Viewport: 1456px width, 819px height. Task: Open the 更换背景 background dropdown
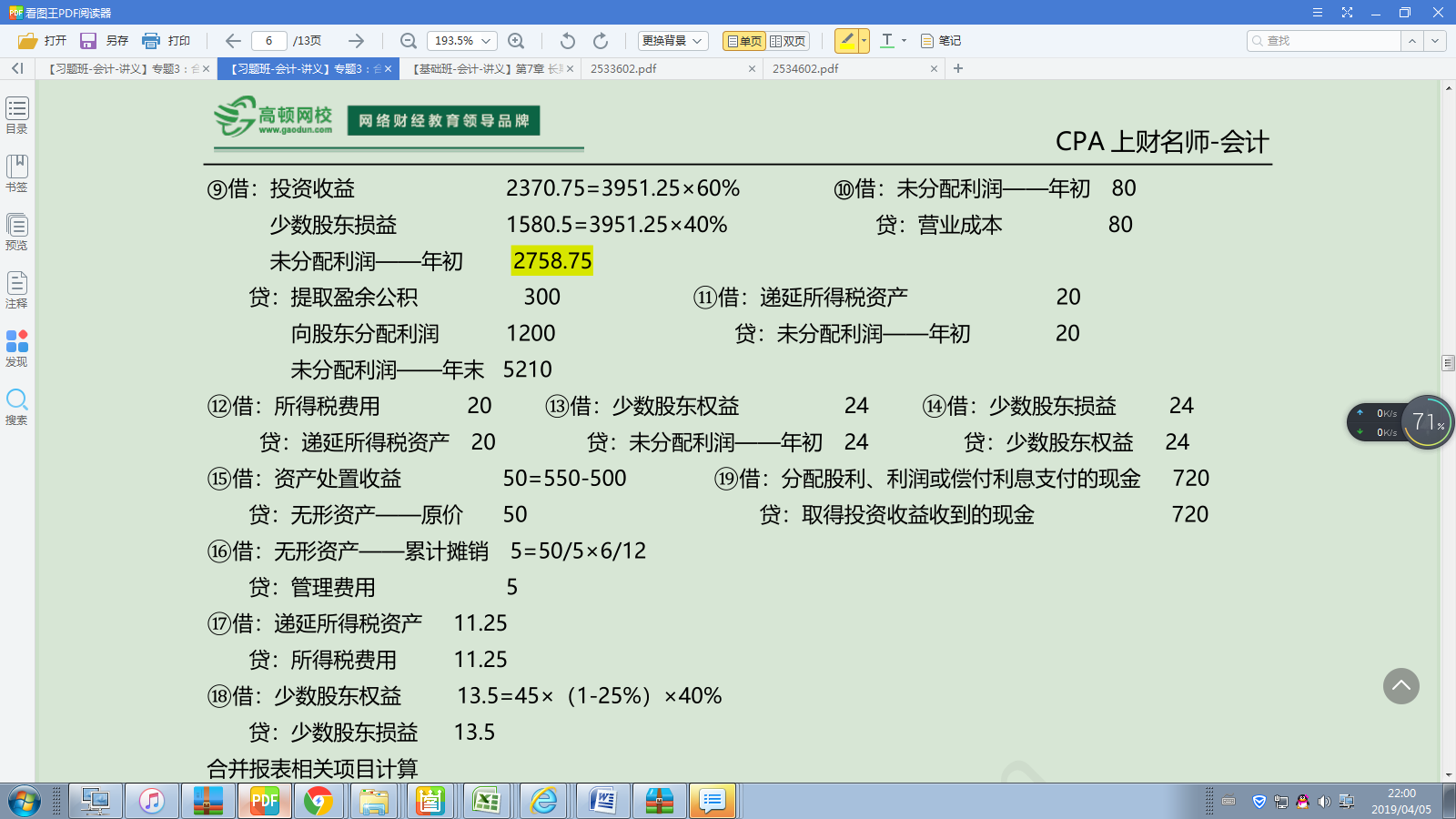tap(672, 41)
